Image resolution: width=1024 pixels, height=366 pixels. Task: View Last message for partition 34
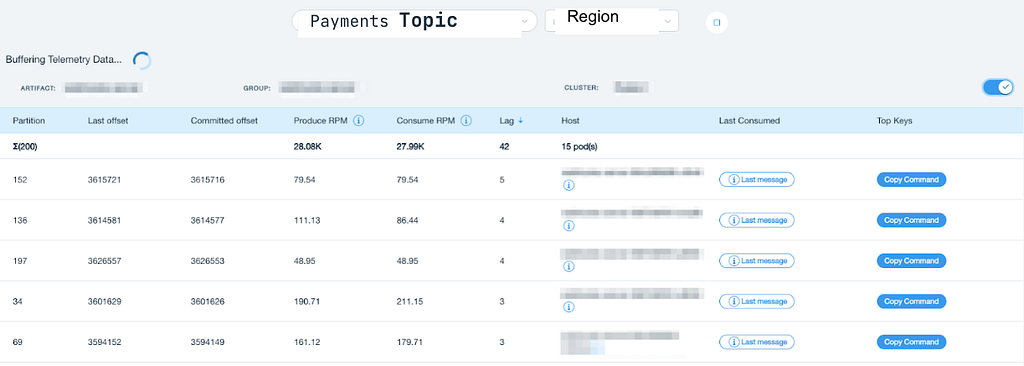pos(757,301)
